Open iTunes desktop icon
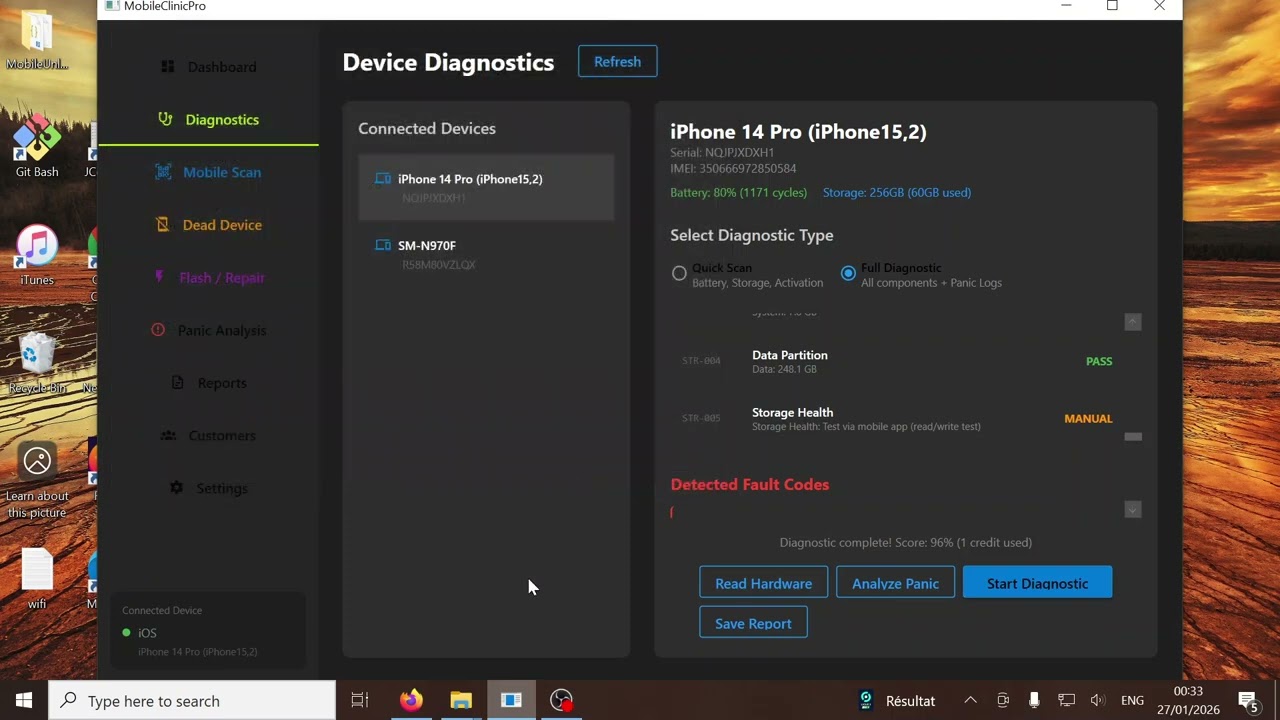 coord(37,256)
